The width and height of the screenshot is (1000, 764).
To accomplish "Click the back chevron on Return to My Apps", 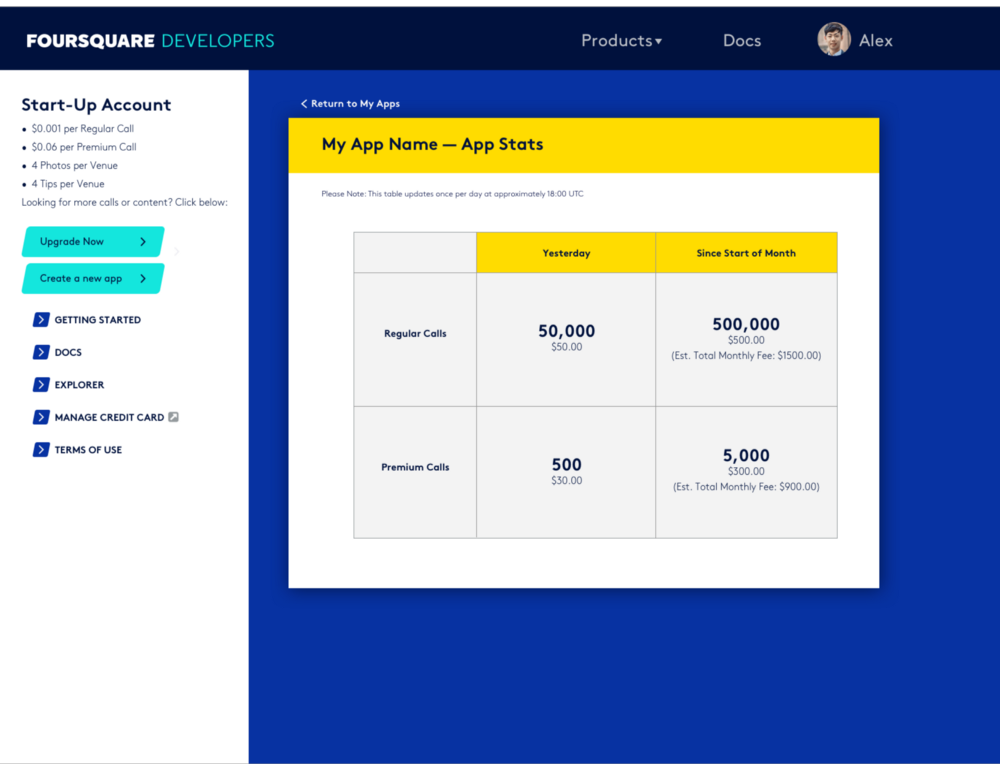I will tap(304, 103).
